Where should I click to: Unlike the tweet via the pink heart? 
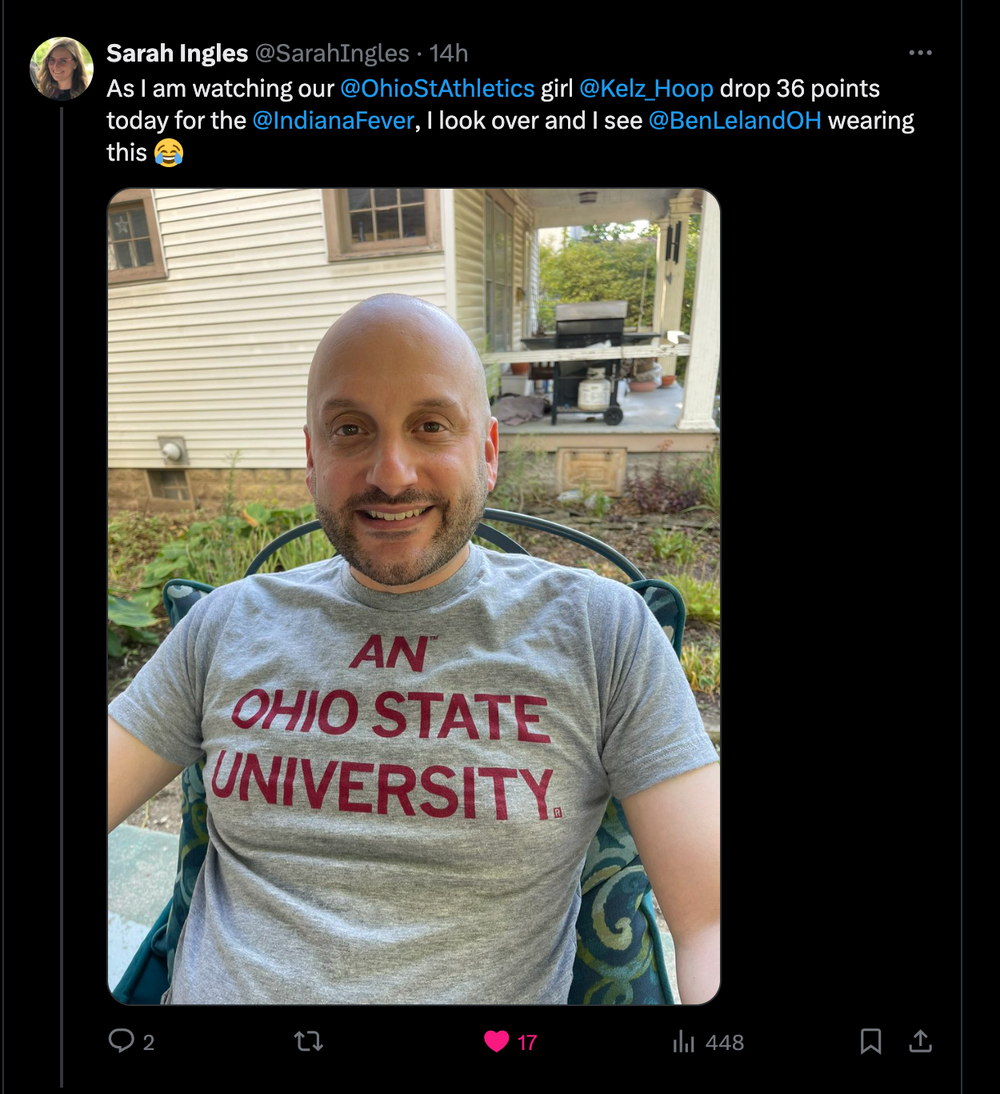pyautogui.click(x=496, y=1041)
